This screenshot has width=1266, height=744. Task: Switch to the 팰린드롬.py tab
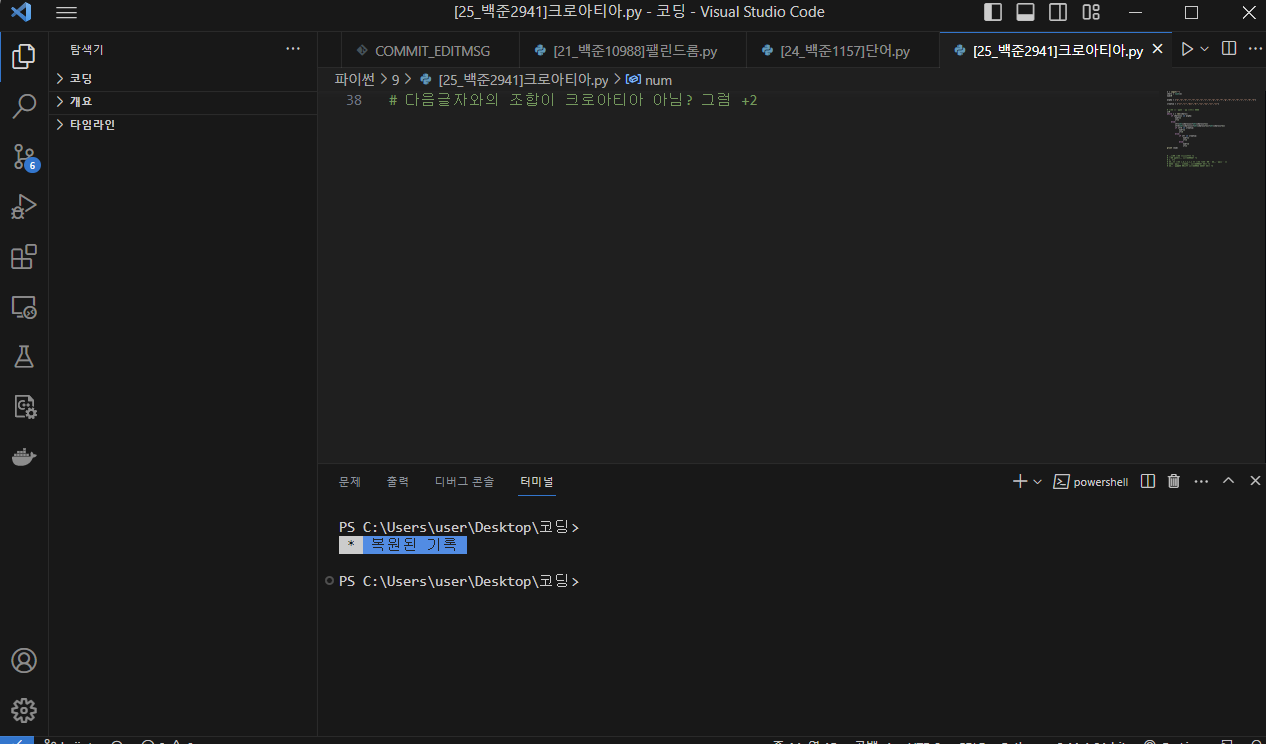[x=634, y=50]
